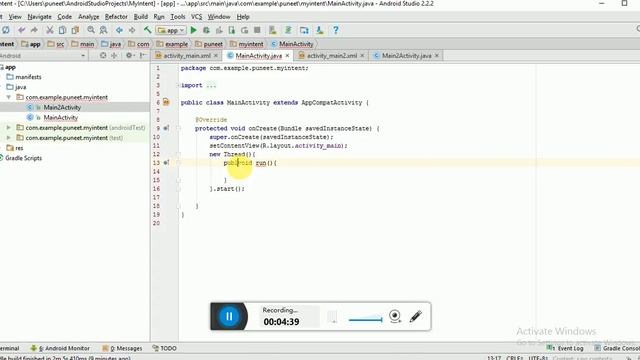Viewport: 640px width, 360px height.
Task: Expand the androidTest package node
Action: tap(9, 128)
